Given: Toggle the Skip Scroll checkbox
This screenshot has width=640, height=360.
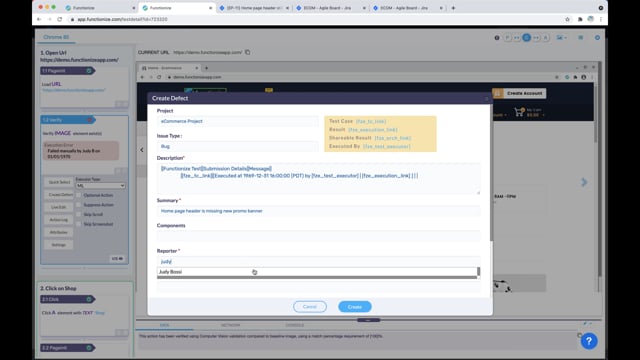Looking at the screenshot, I should click(79, 214).
